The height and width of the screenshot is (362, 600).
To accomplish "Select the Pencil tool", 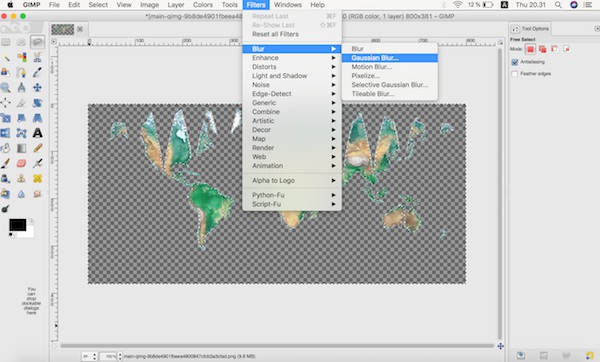I will pyautogui.click(x=38, y=148).
